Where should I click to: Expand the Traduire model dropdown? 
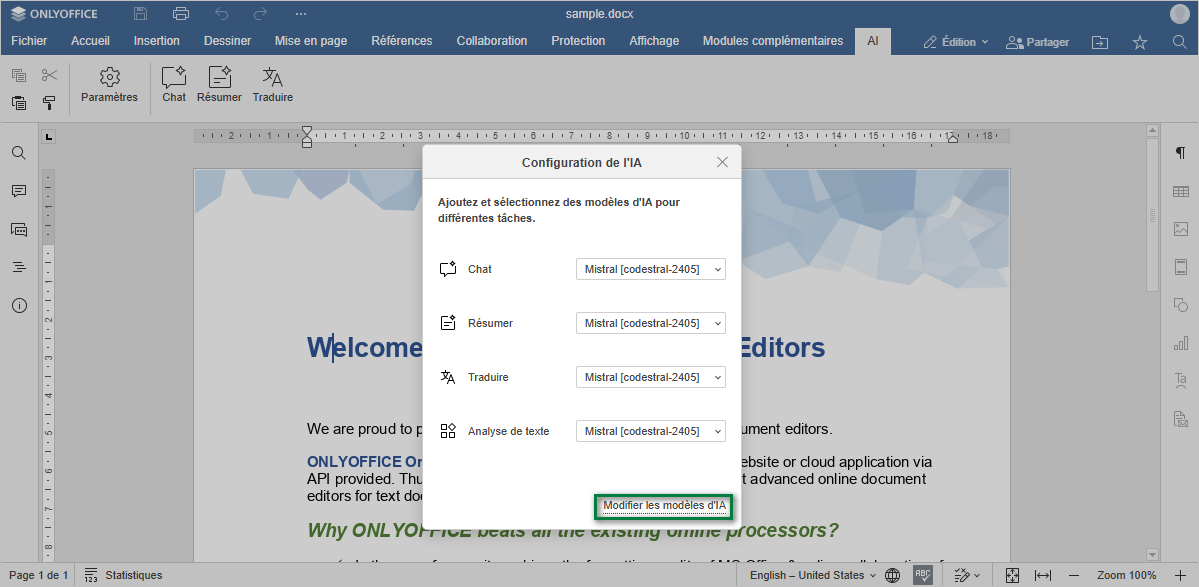click(x=650, y=377)
